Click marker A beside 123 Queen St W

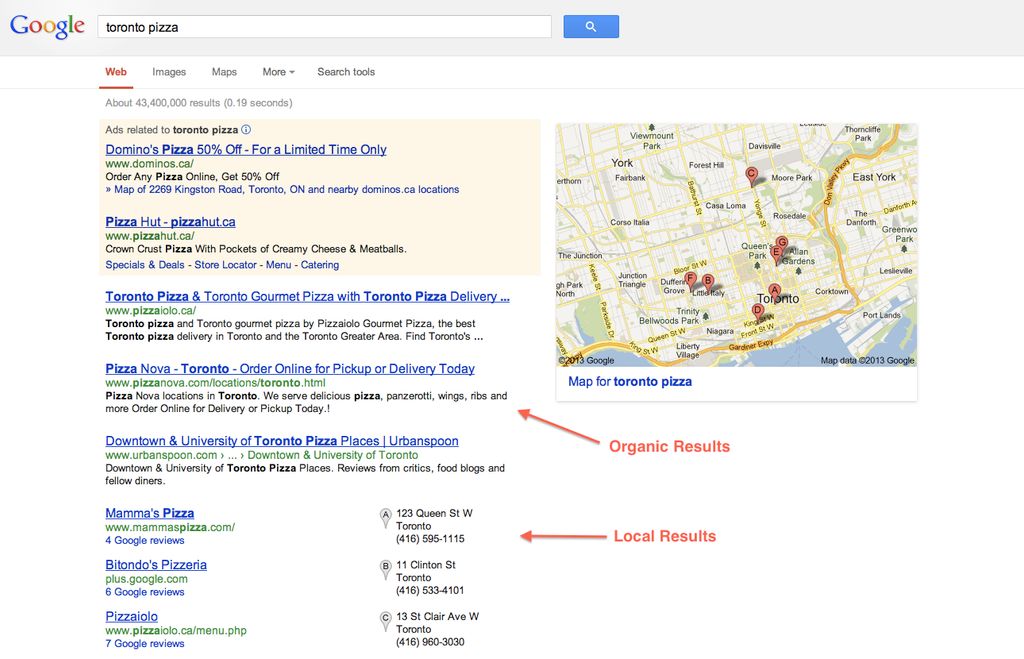pyautogui.click(x=386, y=518)
